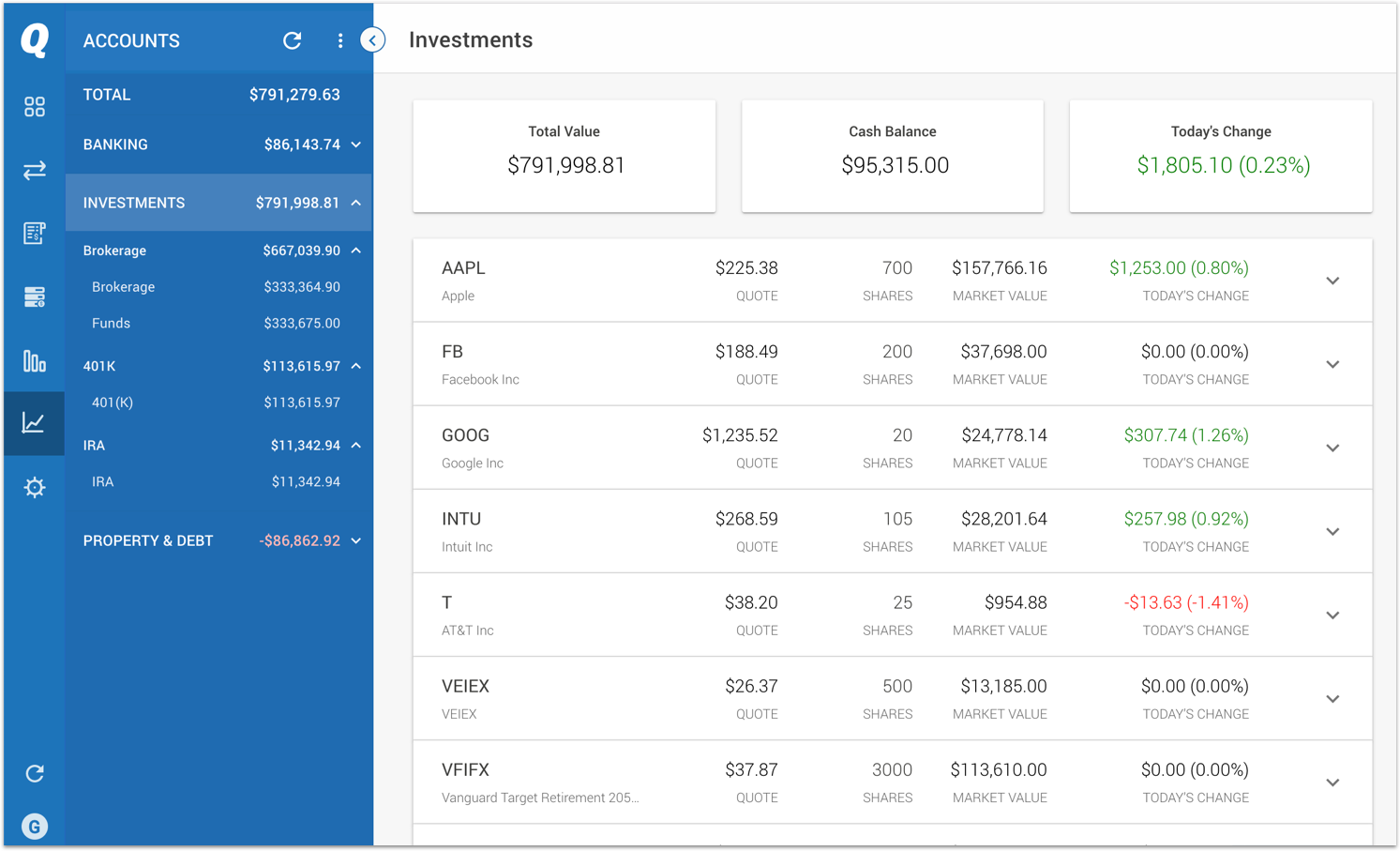Open the IRA $11,342.94 sub-account
This screenshot has height=851, width=1400.
218,481
